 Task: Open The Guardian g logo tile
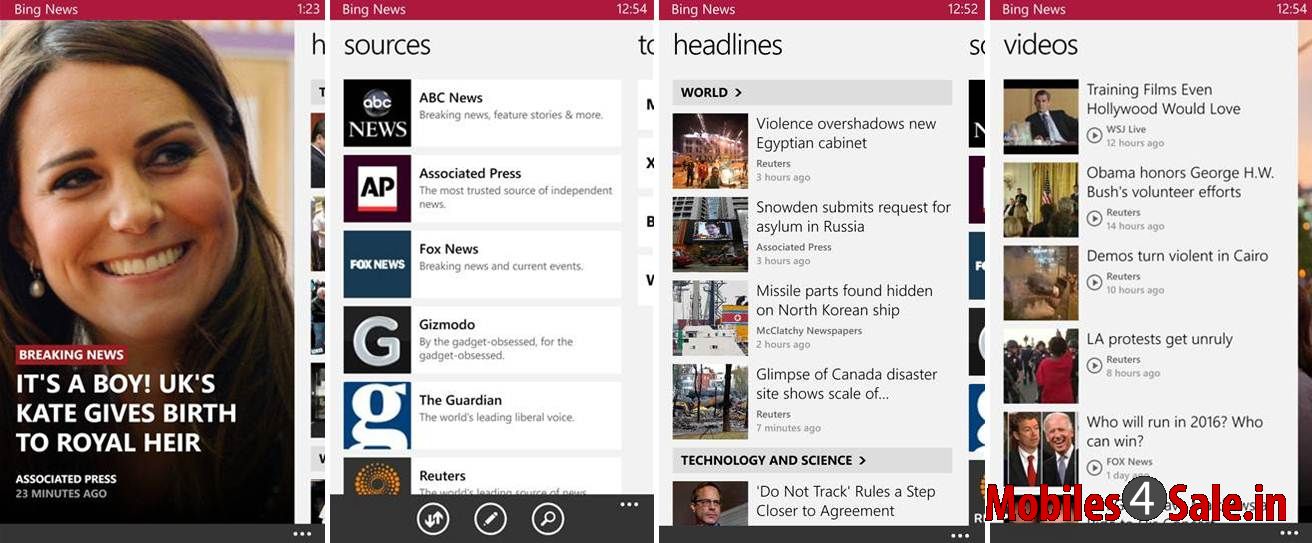[x=377, y=415]
